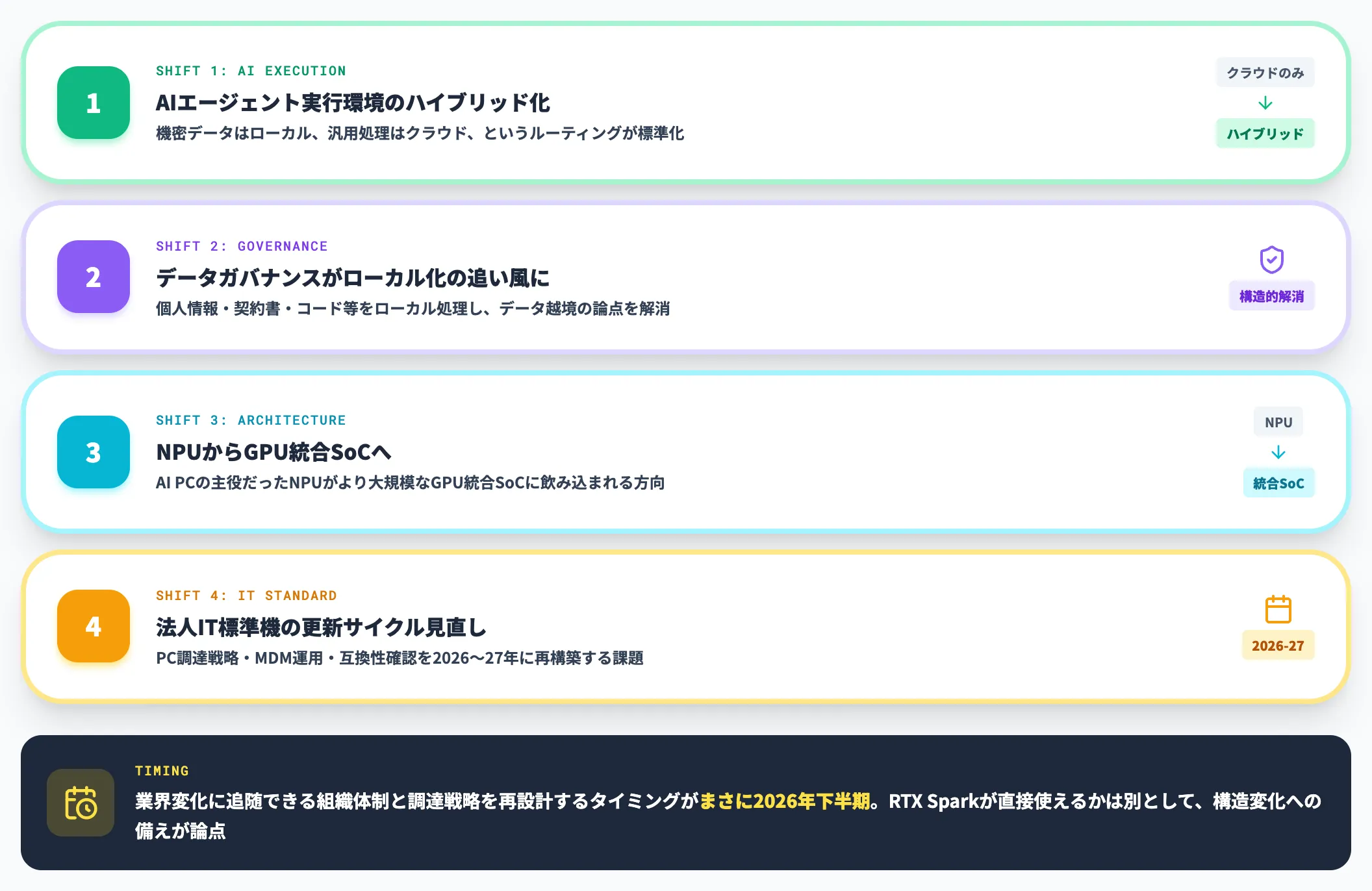1372x891 pixels.
Task: Click the SHIFT 2: GOVERNANCE label
Action: (x=242, y=246)
